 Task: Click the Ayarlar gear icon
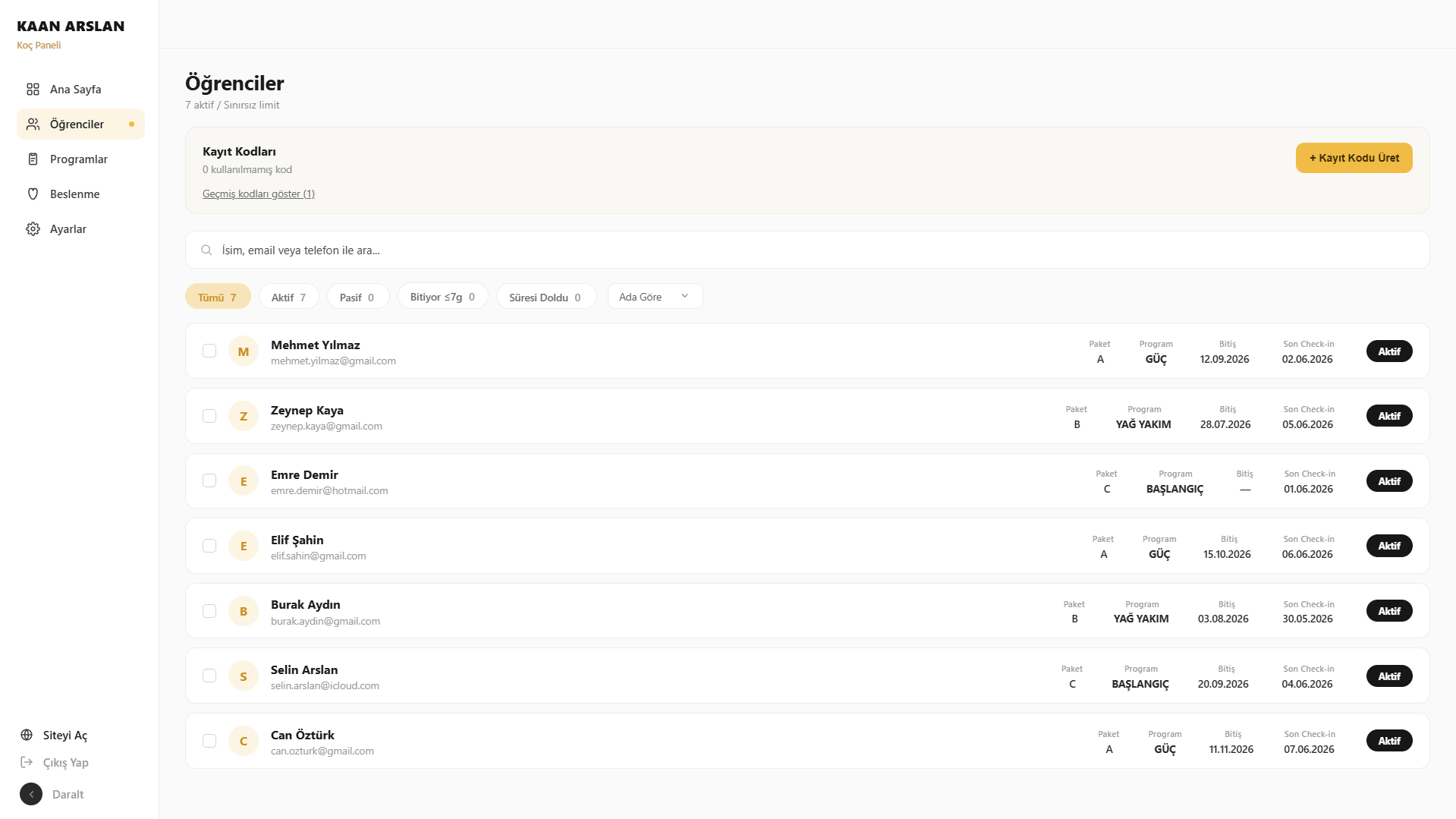33,229
